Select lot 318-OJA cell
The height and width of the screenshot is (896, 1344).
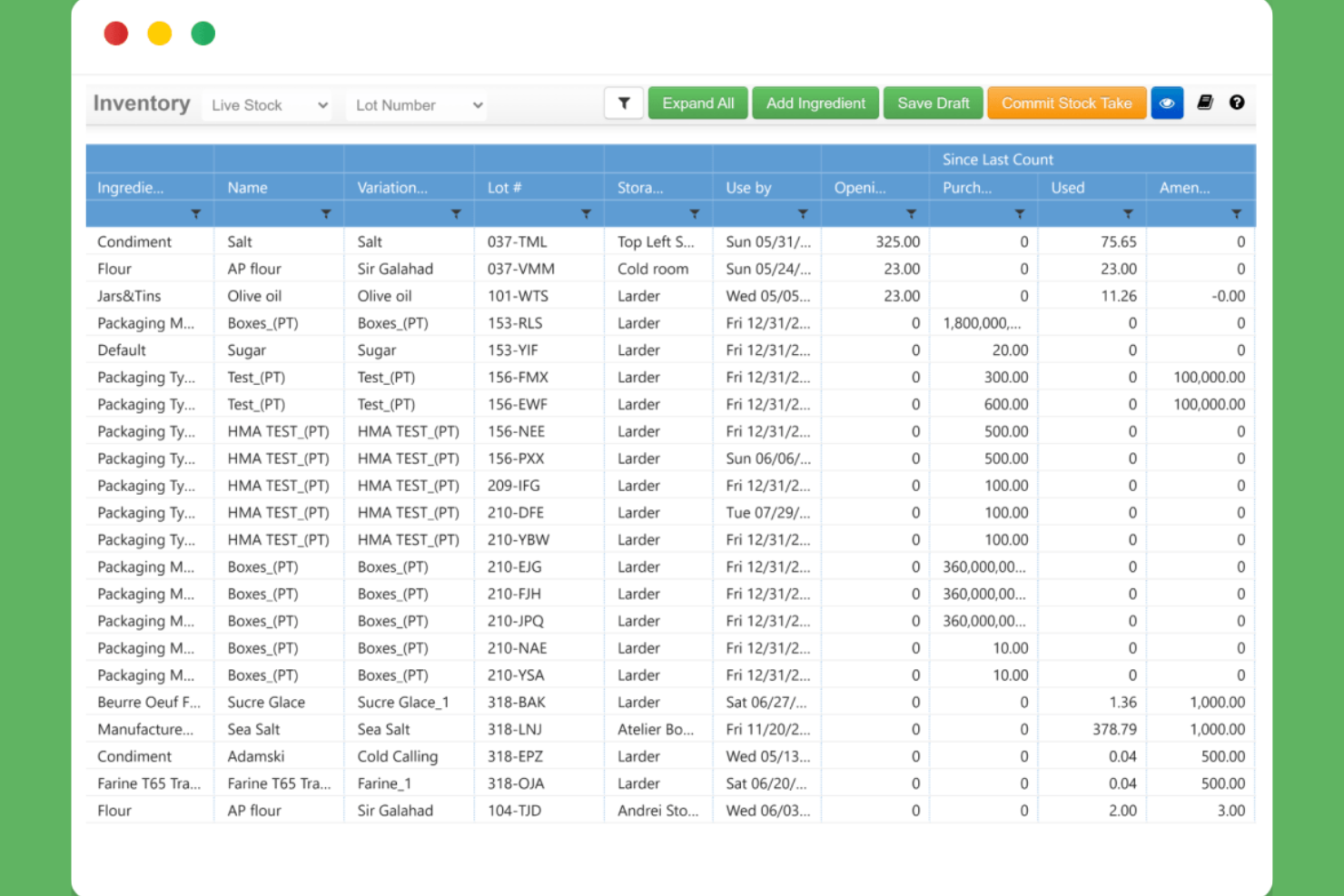[539, 783]
